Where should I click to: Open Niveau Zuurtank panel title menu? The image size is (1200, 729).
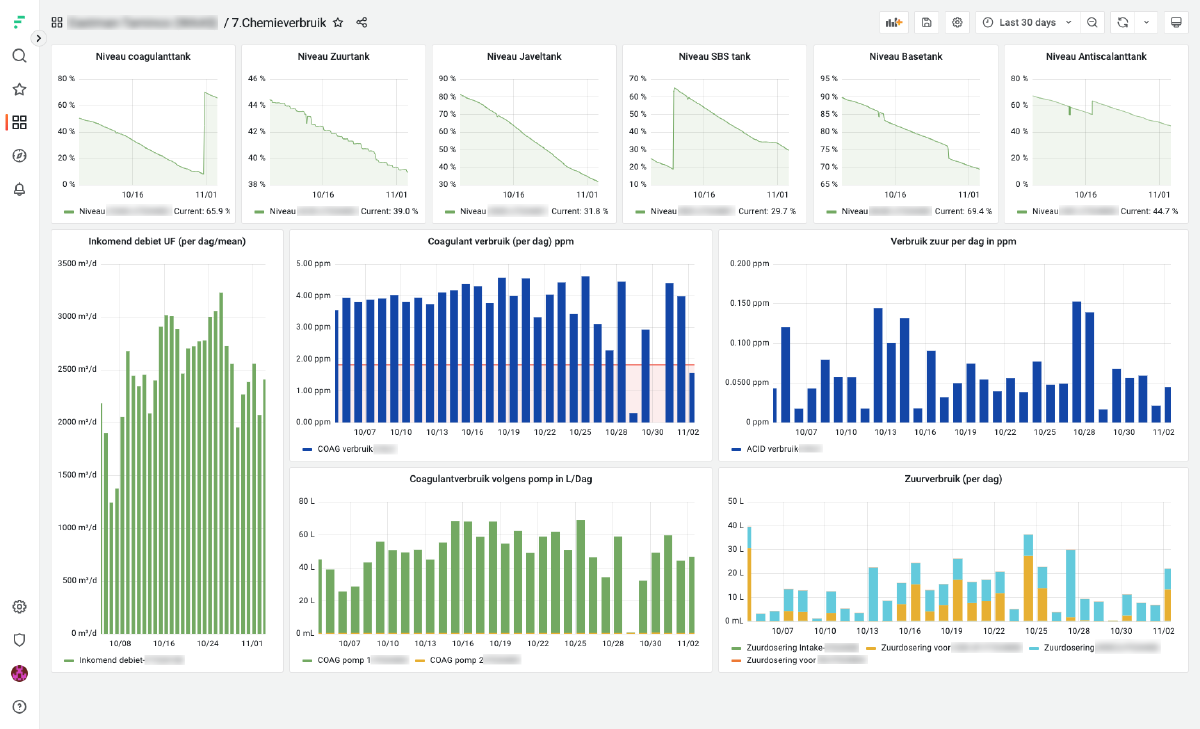[x=333, y=57]
